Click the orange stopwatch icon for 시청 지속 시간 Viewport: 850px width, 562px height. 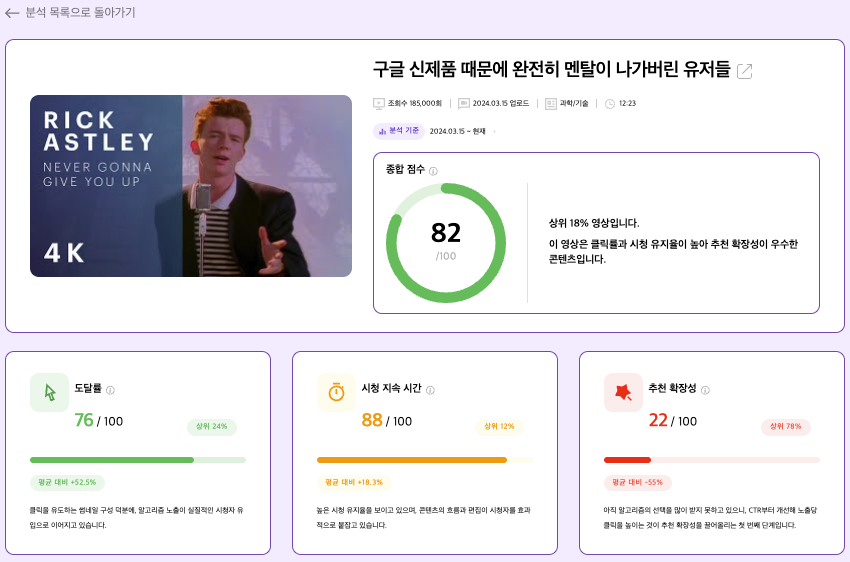coord(336,392)
